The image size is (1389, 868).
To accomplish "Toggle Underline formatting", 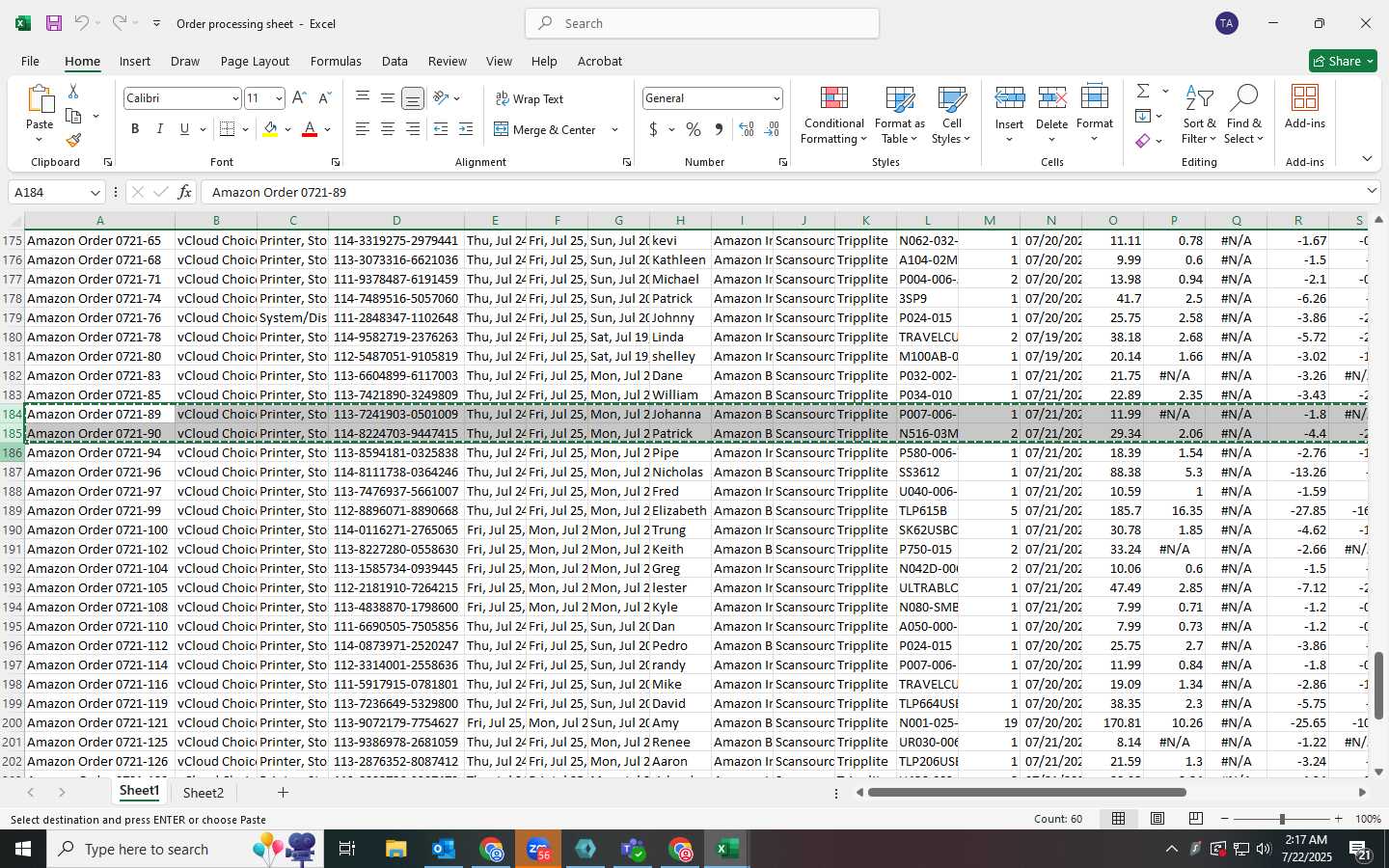I will point(184,129).
